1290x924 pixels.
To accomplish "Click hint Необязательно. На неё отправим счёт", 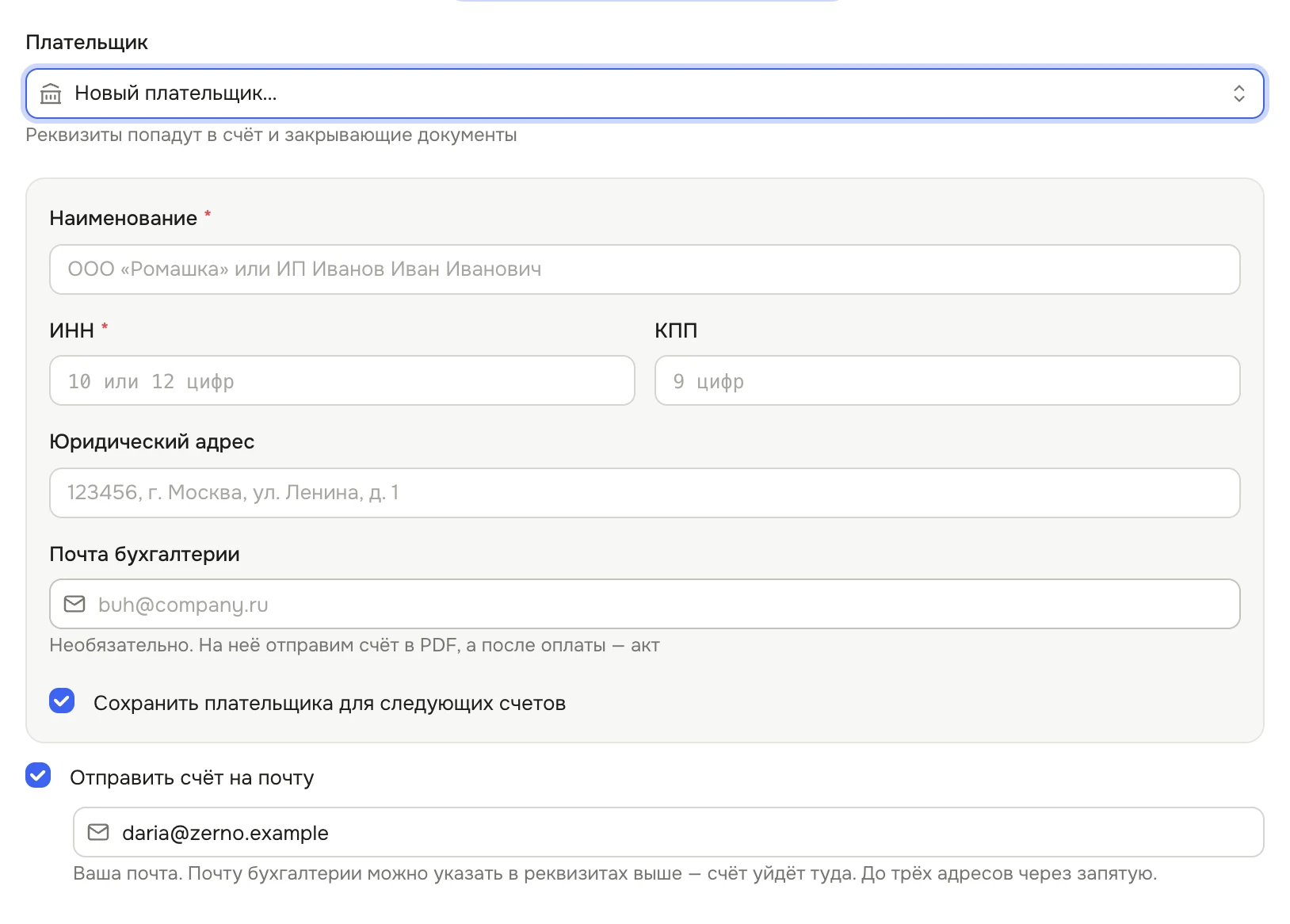I will (354, 645).
